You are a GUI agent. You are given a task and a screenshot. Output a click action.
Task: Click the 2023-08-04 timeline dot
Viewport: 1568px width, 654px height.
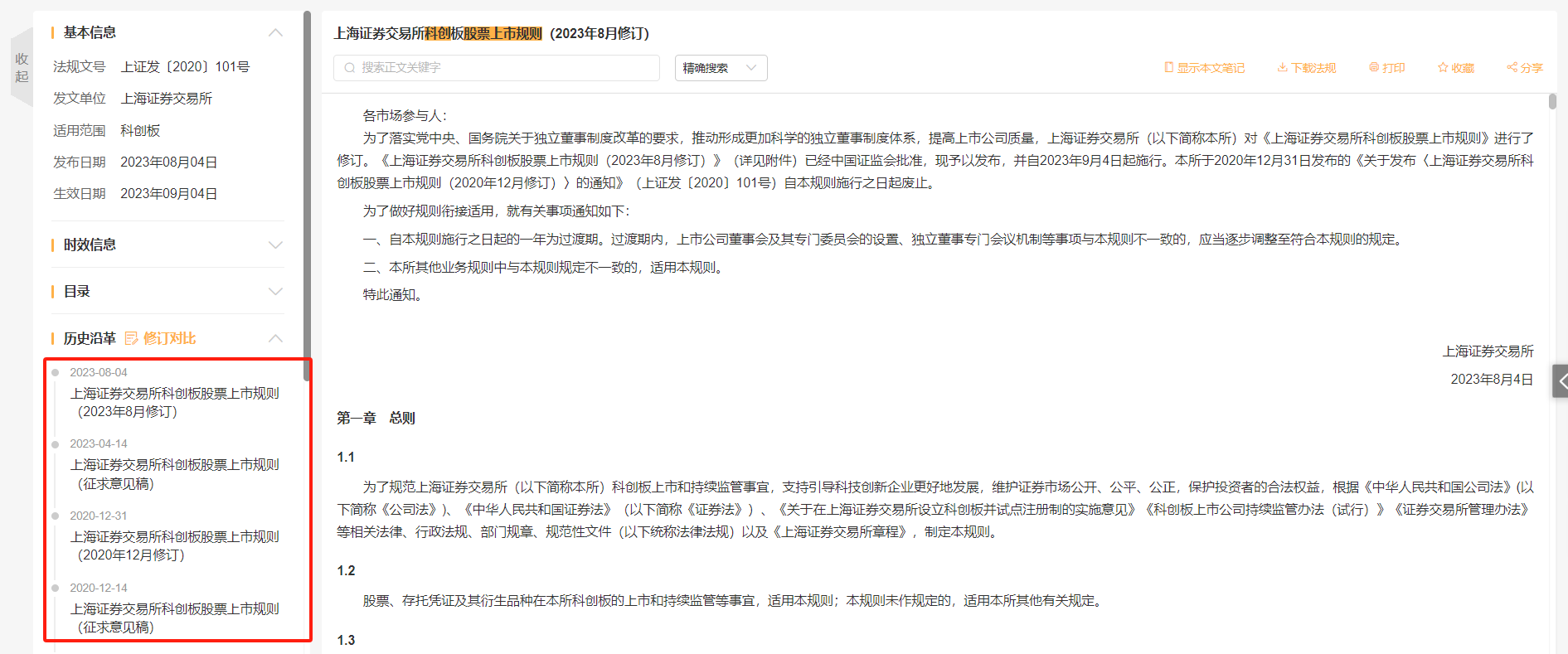(56, 372)
